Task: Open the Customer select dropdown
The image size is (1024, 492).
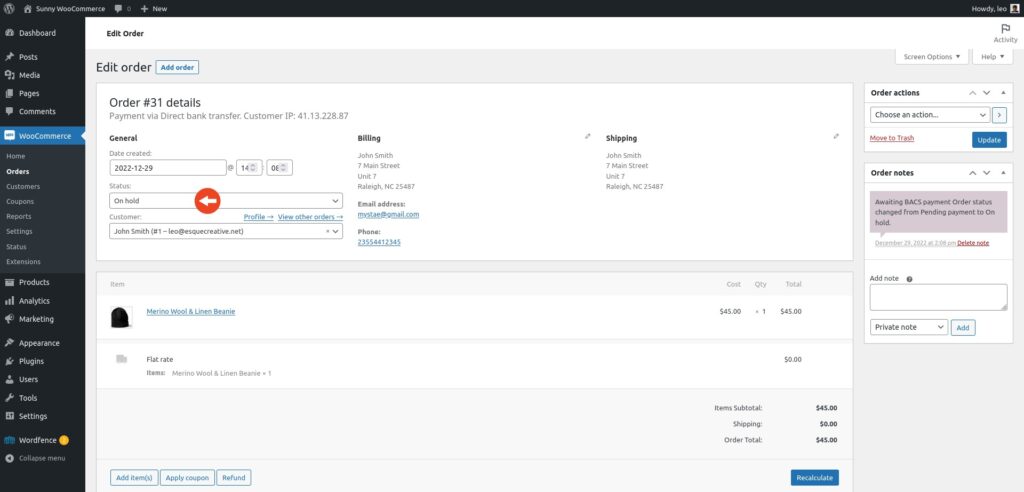Action: [x=226, y=231]
